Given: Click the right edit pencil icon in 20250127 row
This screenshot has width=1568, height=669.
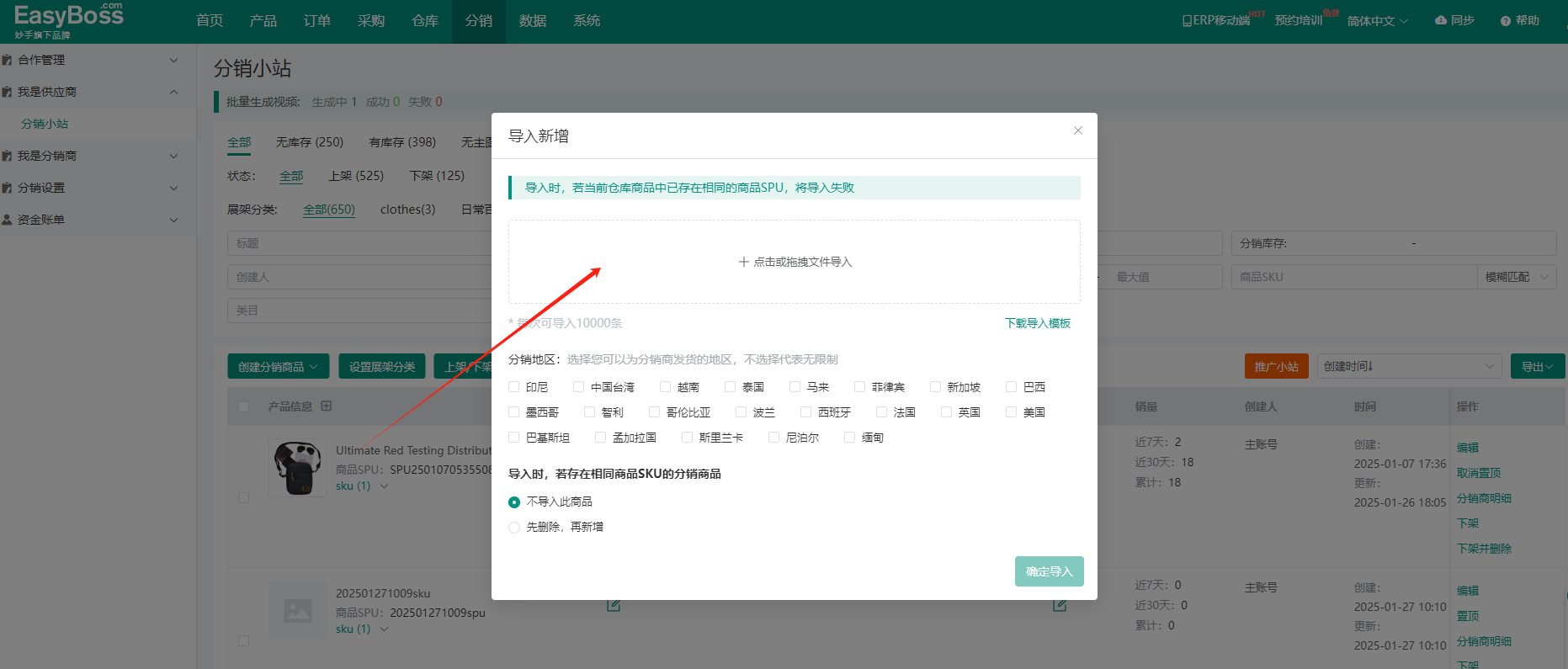Looking at the screenshot, I should point(1060,605).
